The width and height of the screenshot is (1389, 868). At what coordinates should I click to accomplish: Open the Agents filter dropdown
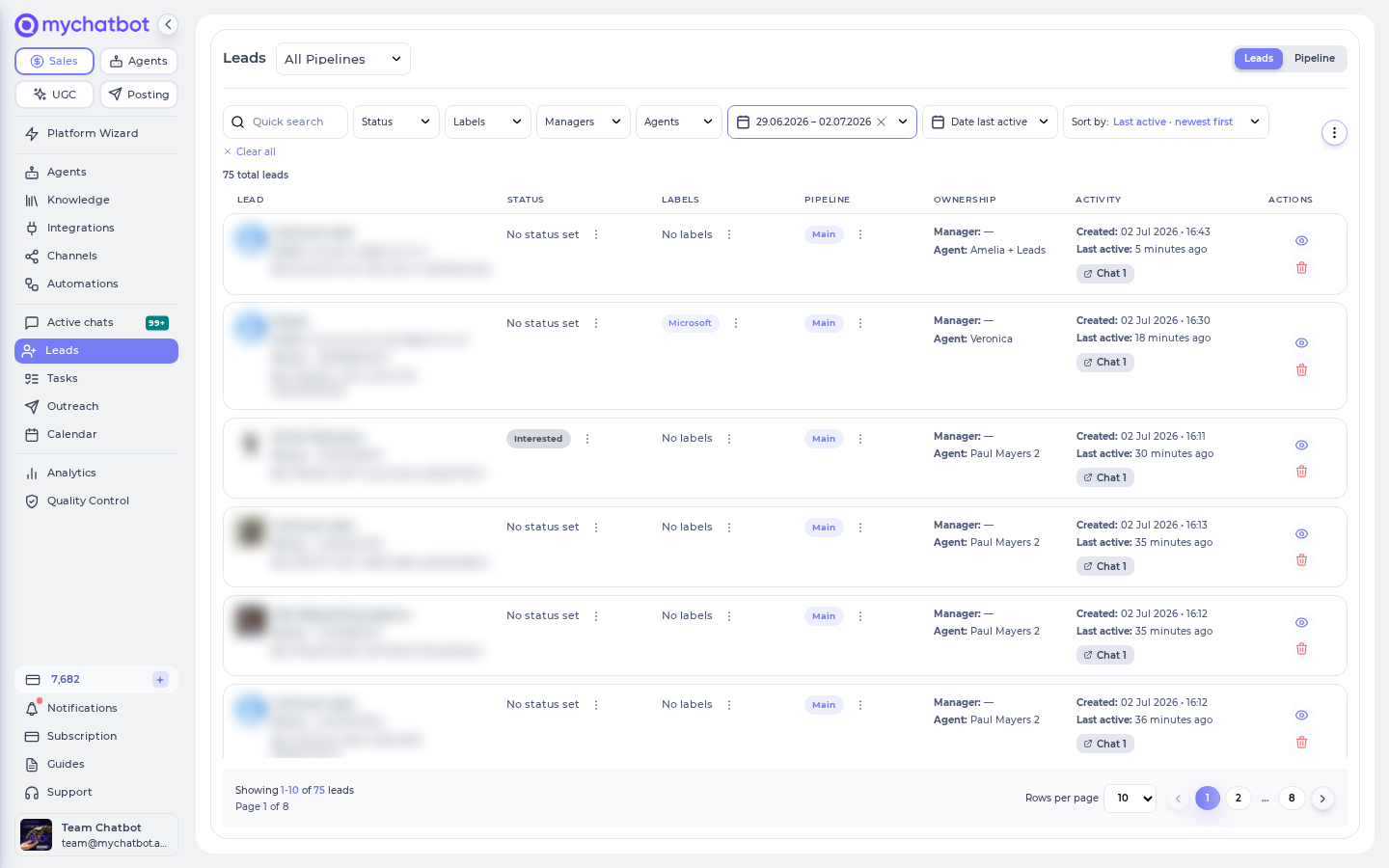point(679,122)
